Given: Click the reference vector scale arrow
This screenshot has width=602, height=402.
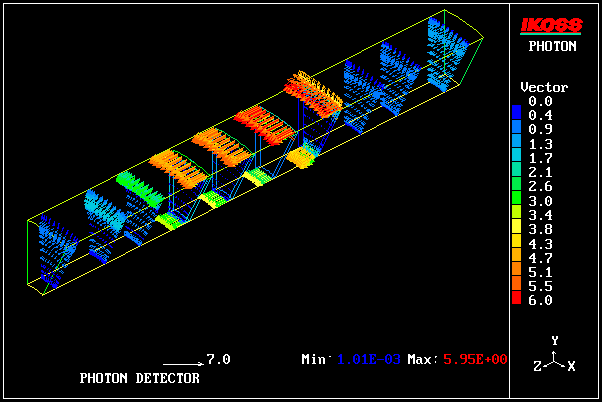Looking at the screenshot, I should coord(182,362).
